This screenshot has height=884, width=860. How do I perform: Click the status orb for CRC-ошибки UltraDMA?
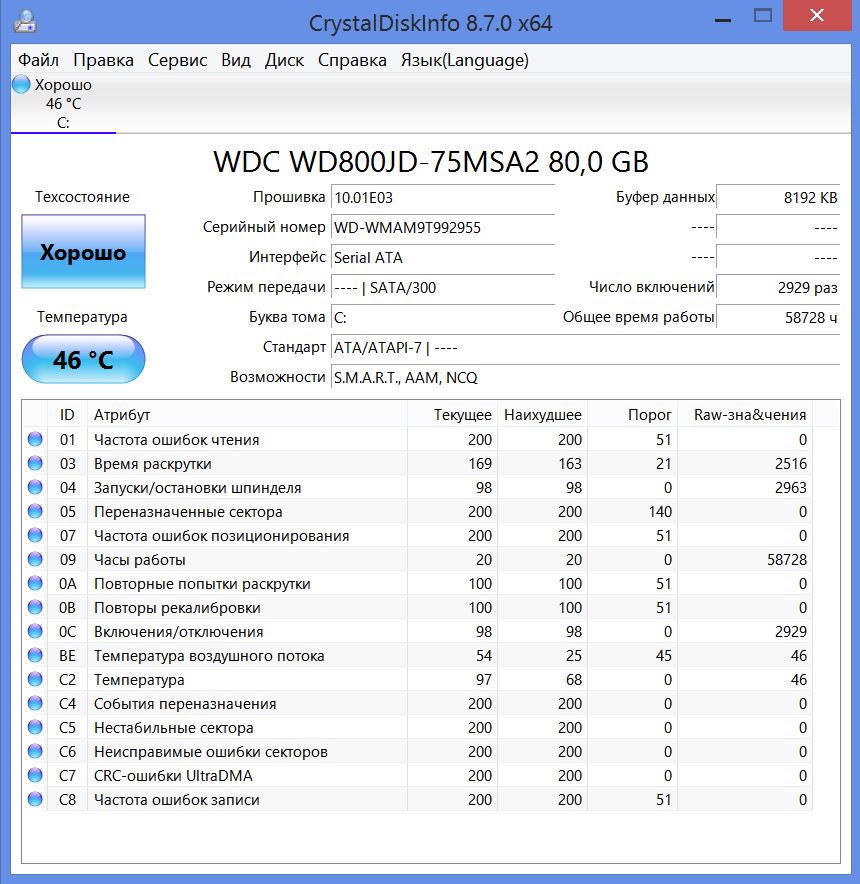[x=35, y=775]
